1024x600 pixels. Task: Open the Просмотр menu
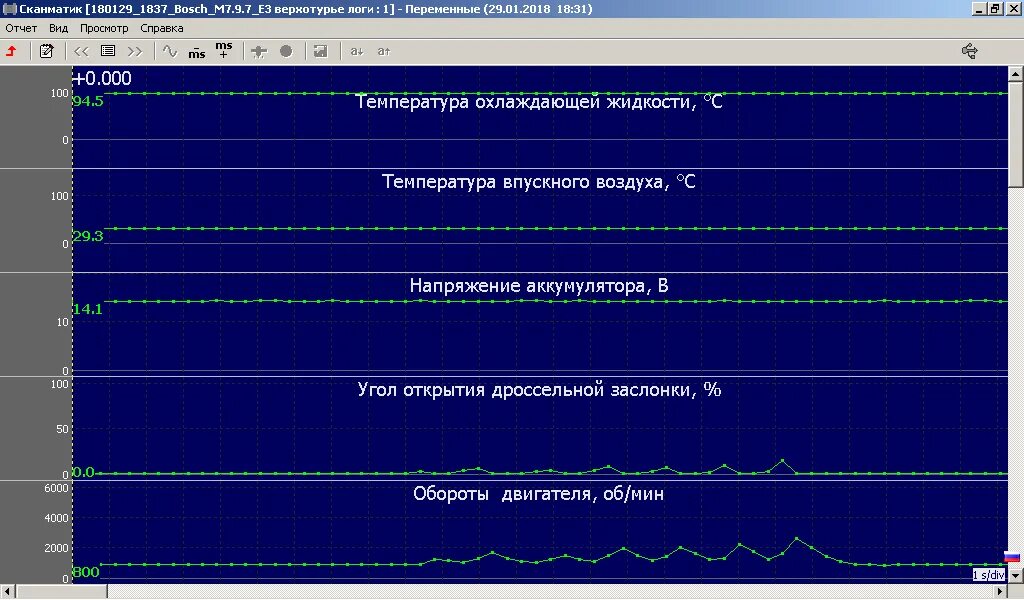105,28
